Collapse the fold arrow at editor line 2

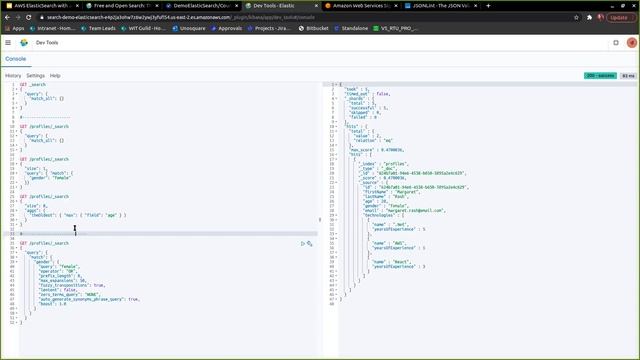[17, 89]
